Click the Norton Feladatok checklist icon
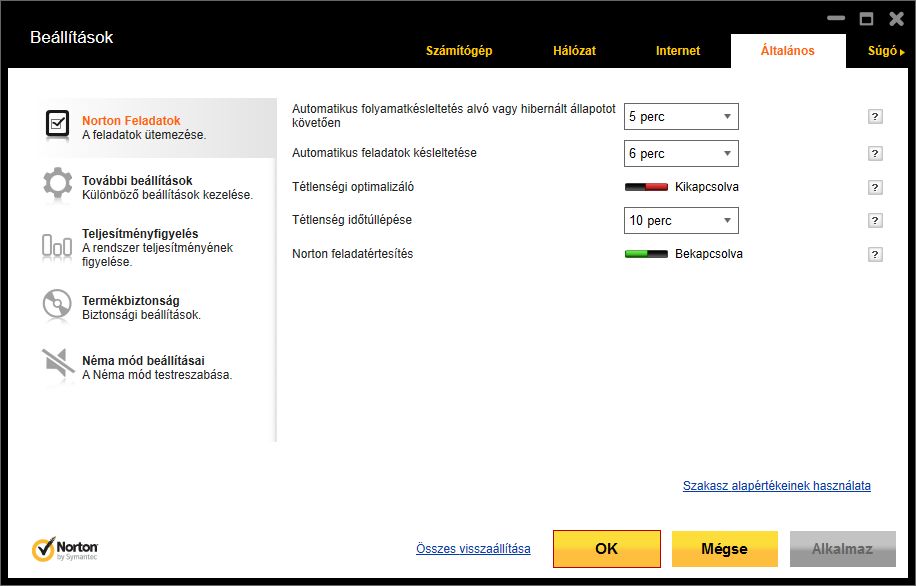The image size is (916, 586). 57,124
